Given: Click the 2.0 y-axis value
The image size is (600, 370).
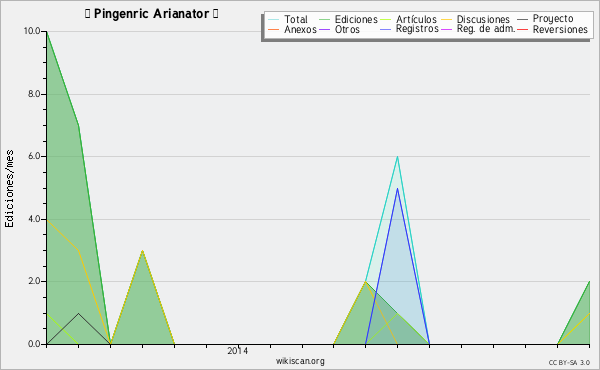Looking at the screenshot, I should click(34, 281).
